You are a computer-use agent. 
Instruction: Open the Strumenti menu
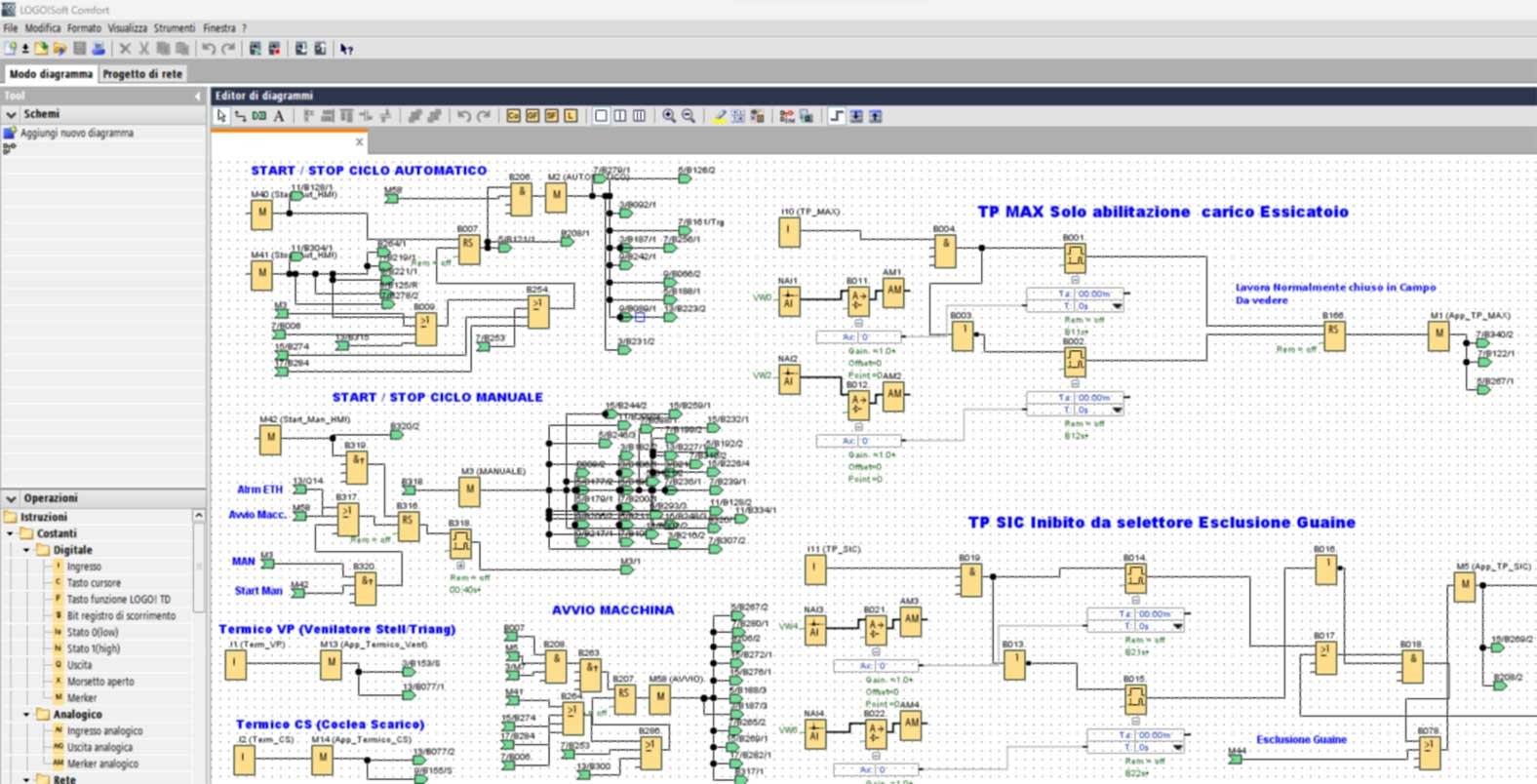point(175,28)
